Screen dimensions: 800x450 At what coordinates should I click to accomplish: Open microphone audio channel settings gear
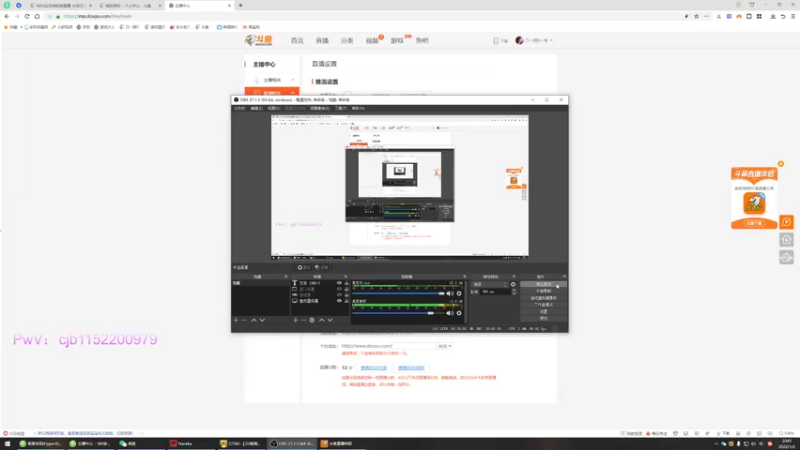pyautogui.click(x=459, y=293)
